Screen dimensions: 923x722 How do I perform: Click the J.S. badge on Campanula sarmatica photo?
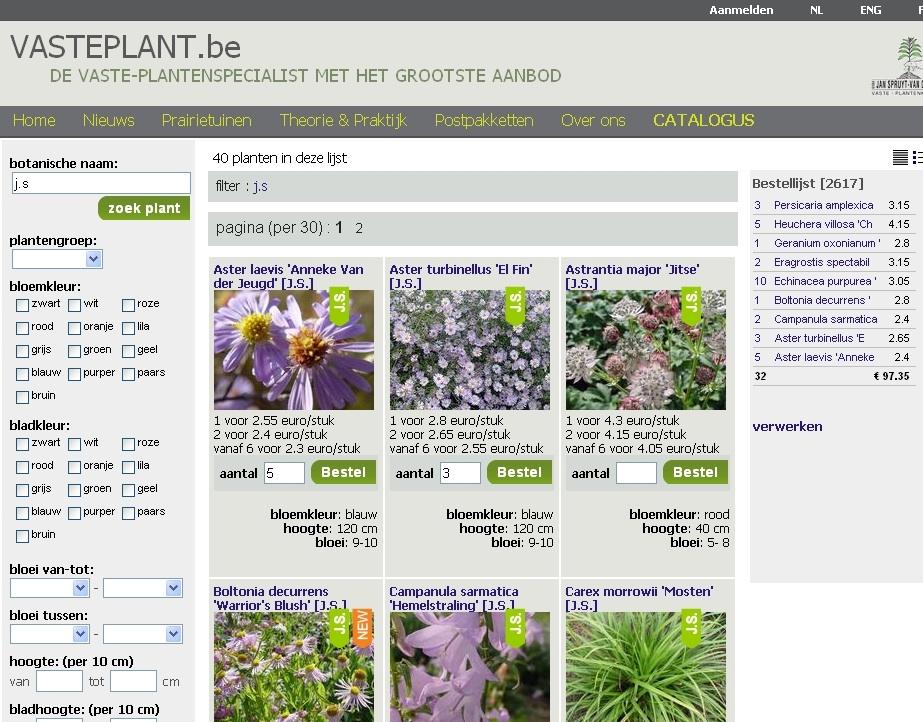[515, 627]
